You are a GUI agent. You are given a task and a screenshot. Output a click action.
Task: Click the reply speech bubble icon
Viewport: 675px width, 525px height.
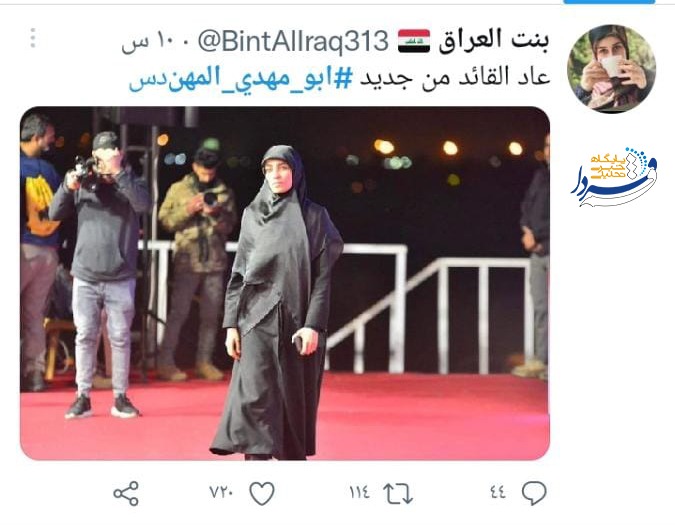(534, 493)
